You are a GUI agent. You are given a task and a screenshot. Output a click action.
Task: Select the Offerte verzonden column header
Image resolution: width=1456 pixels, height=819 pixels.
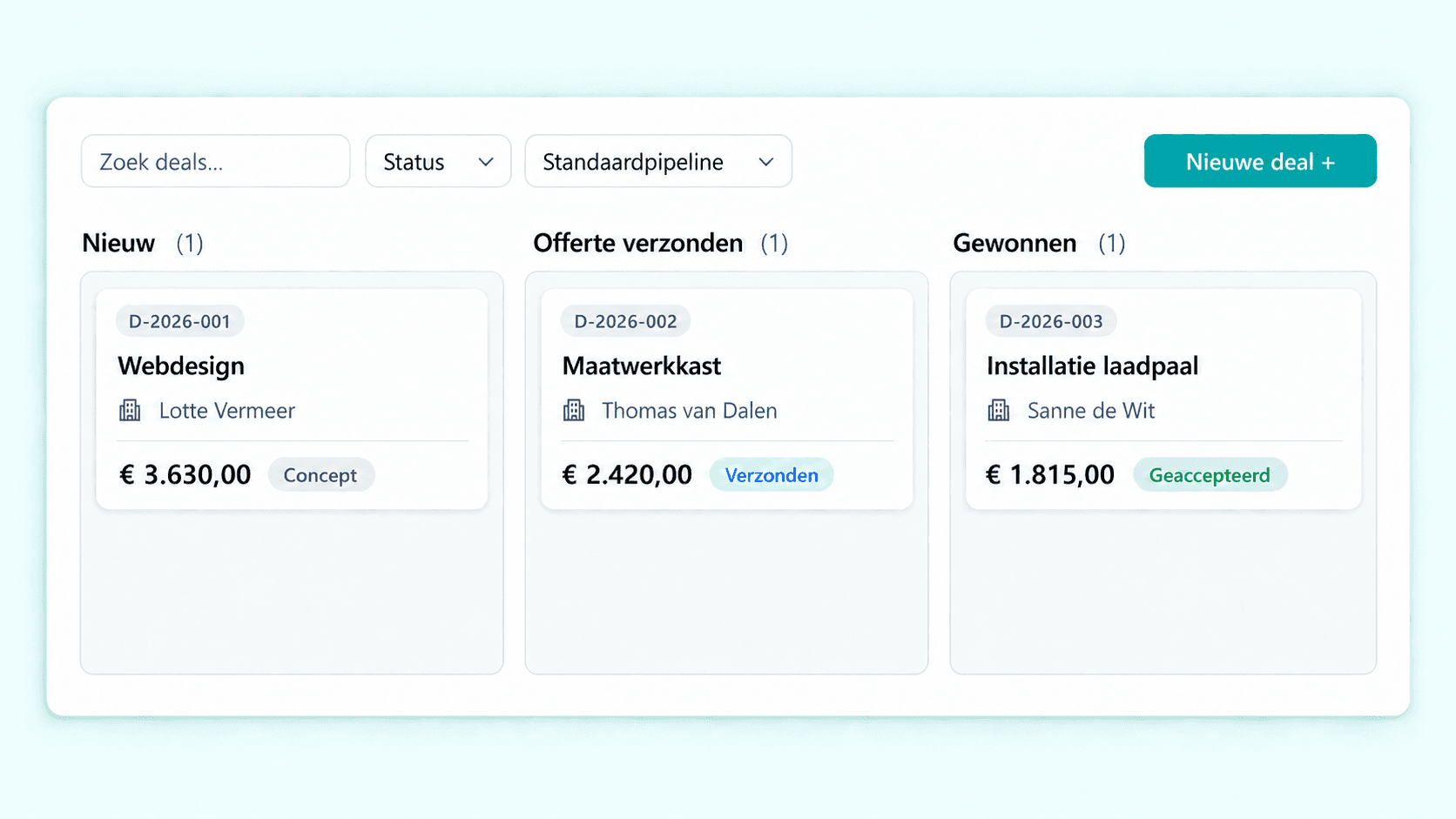pyautogui.click(x=638, y=243)
